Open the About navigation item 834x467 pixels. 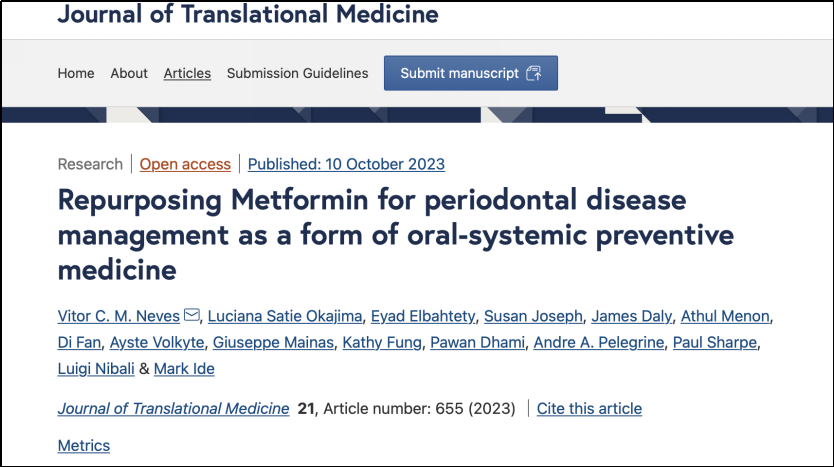(129, 73)
